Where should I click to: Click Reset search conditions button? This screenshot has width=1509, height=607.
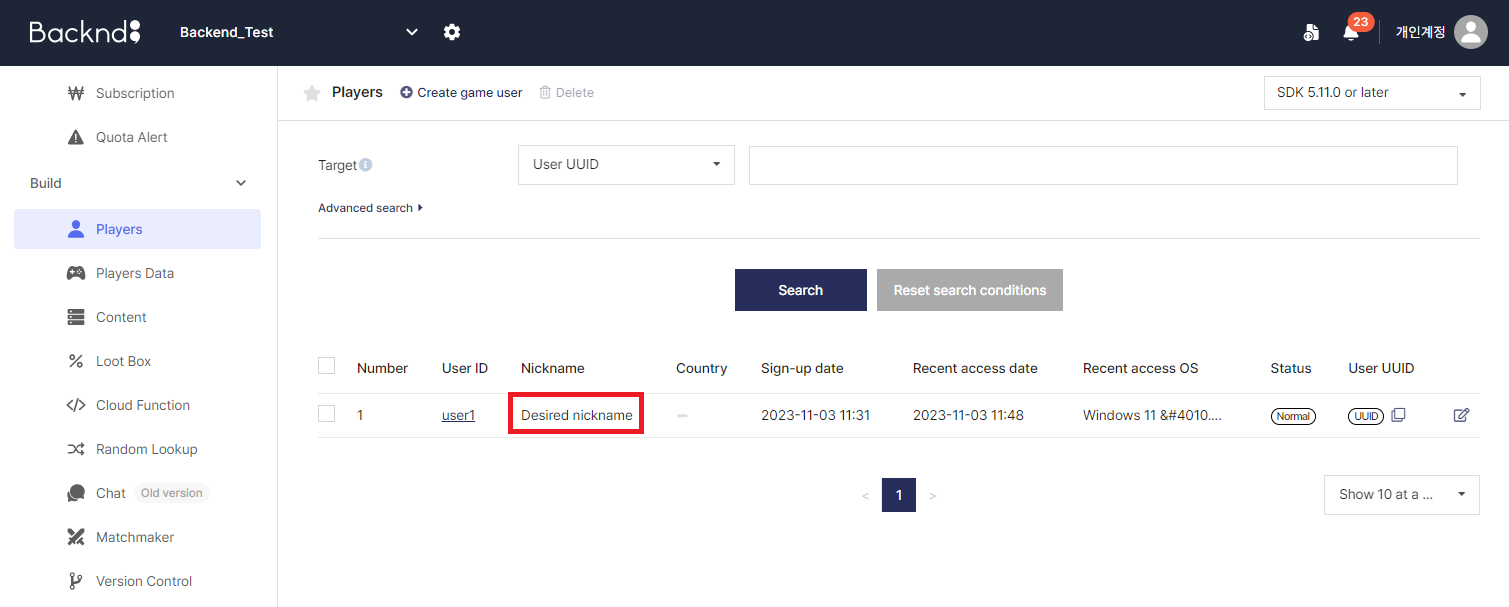[x=970, y=290]
